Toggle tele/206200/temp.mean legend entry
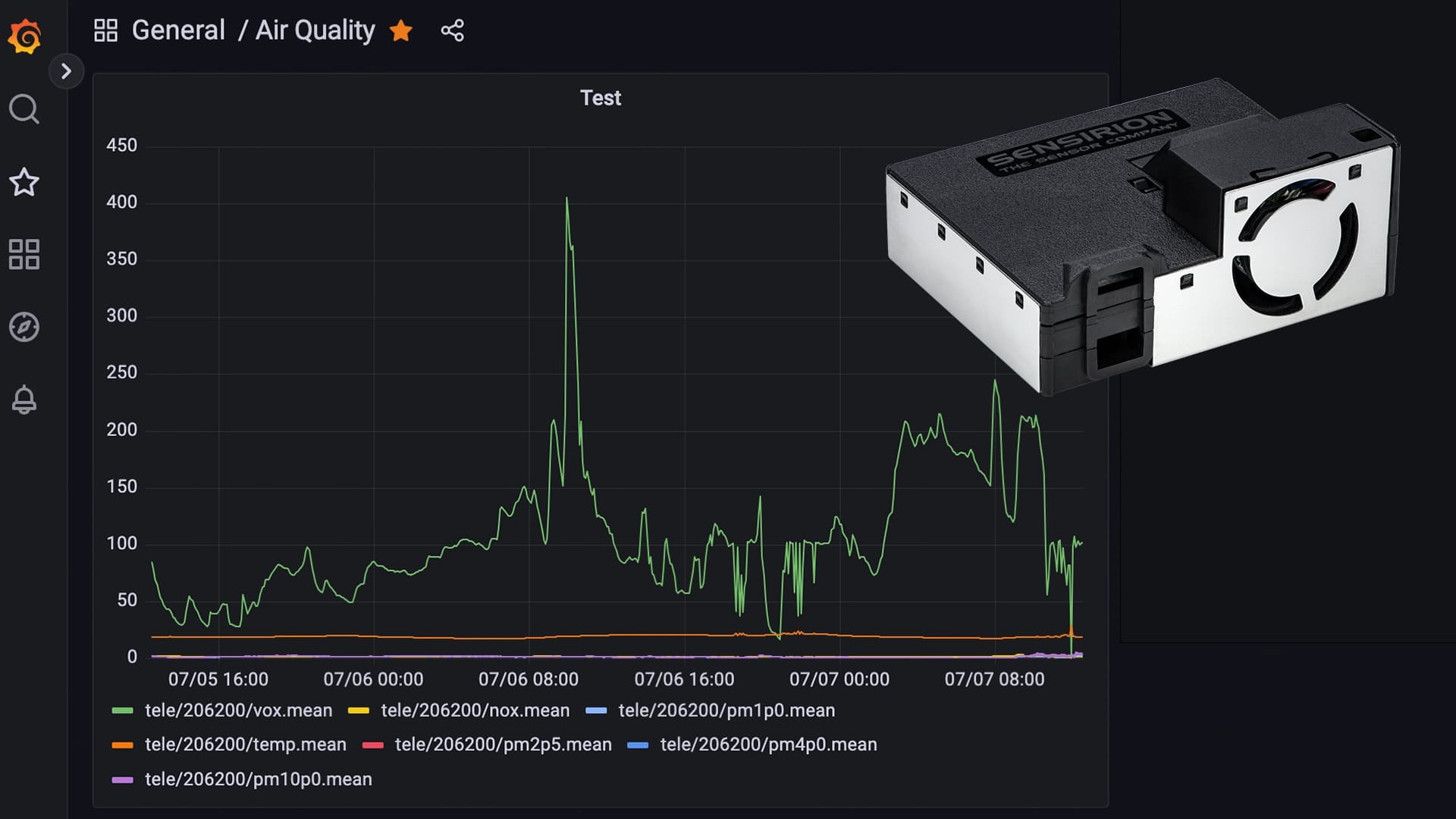 pyautogui.click(x=245, y=745)
